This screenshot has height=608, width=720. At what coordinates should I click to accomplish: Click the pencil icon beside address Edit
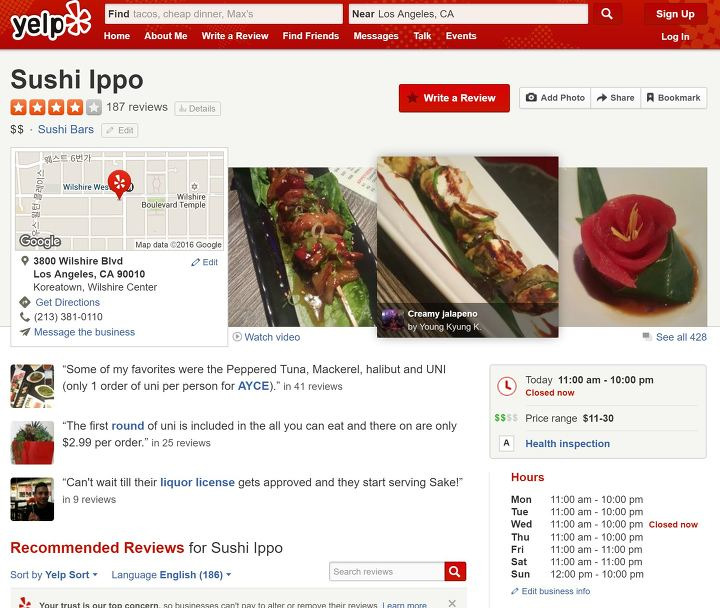(x=196, y=262)
